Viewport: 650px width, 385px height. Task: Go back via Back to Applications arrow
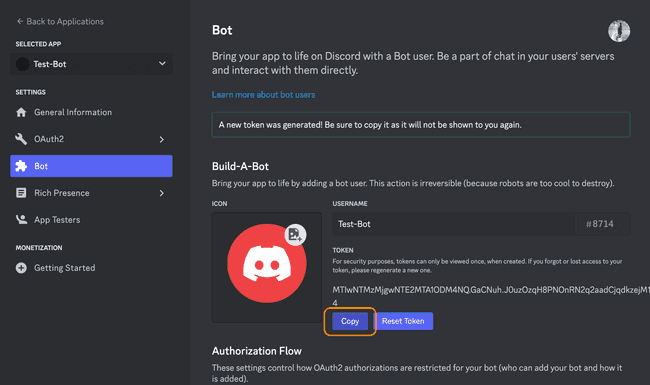(19, 21)
